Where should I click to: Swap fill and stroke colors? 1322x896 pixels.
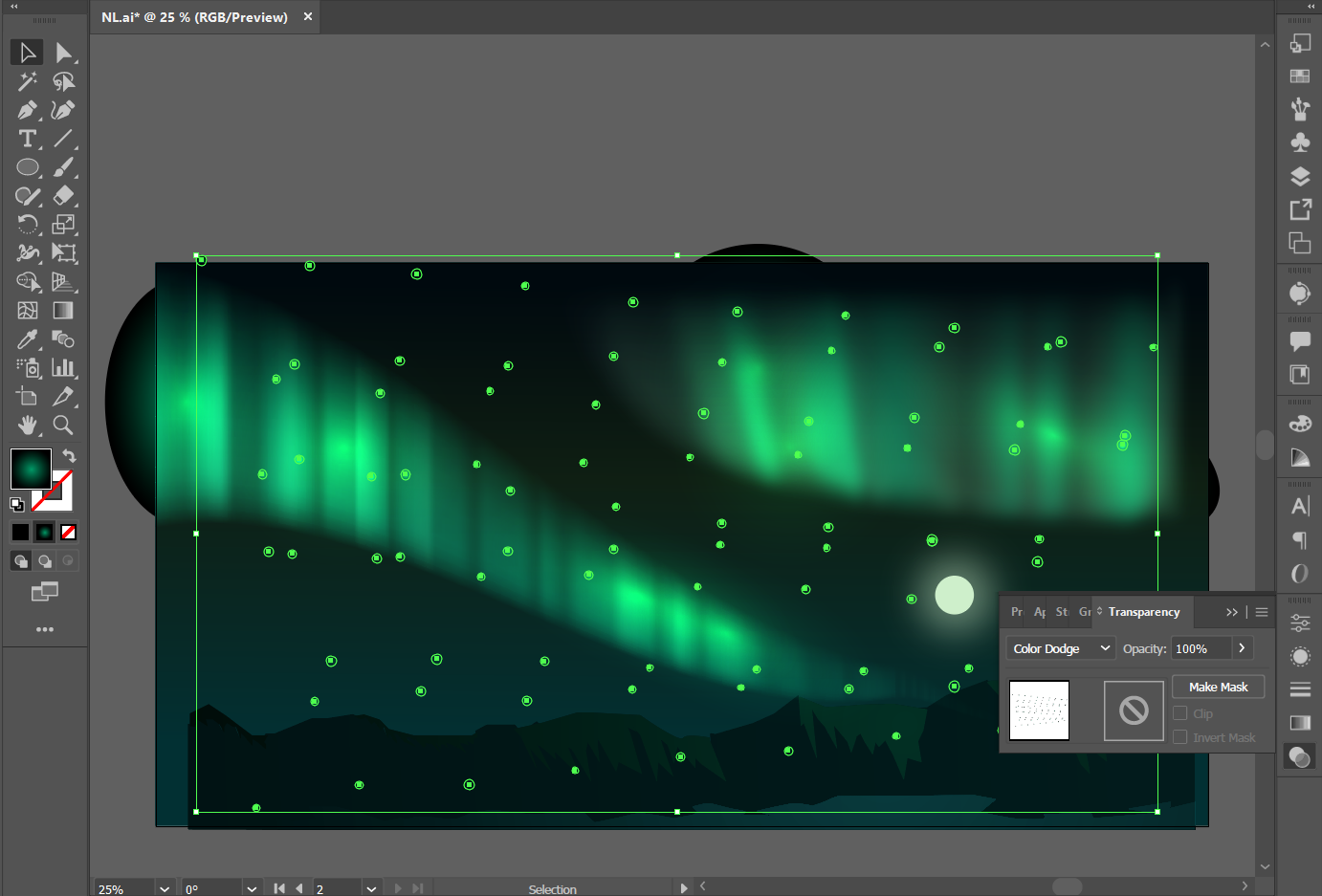point(69,456)
